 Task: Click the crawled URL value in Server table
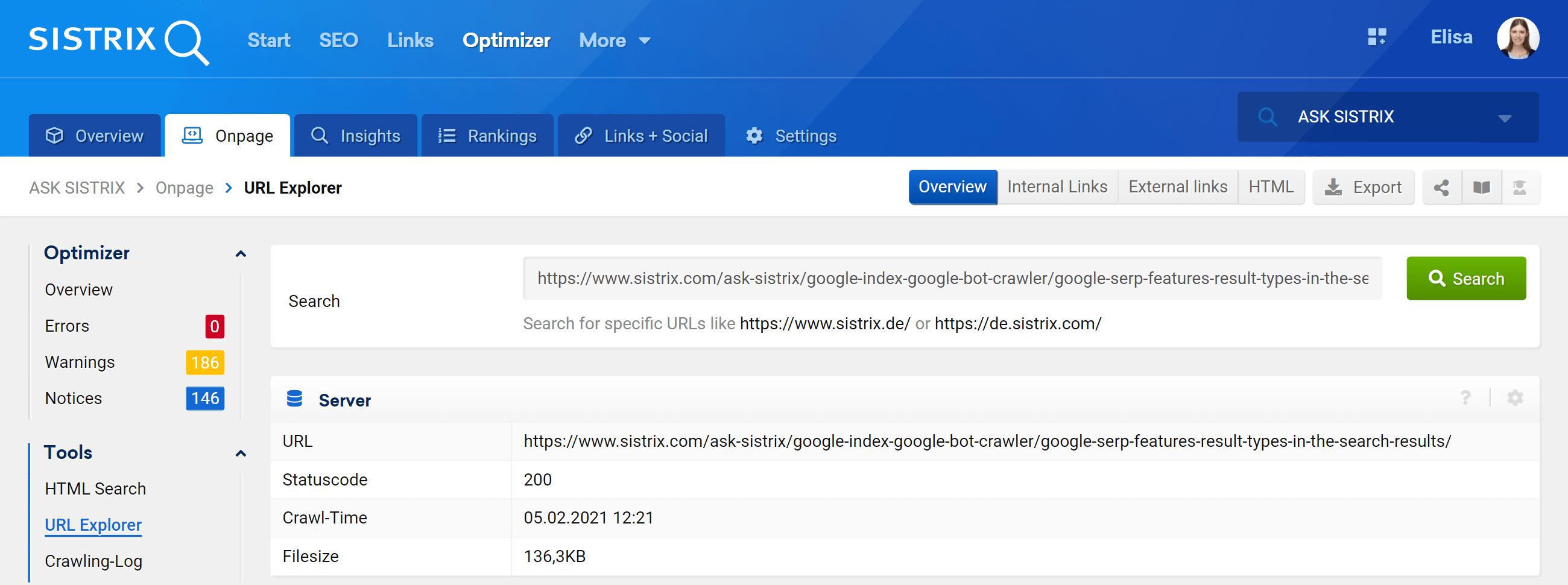tap(987, 441)
